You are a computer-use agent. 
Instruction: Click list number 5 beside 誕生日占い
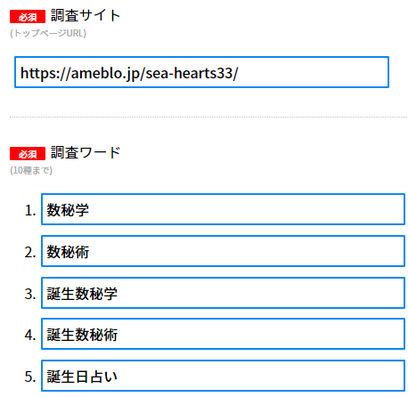pyautogui.click(x=30, y=377)
